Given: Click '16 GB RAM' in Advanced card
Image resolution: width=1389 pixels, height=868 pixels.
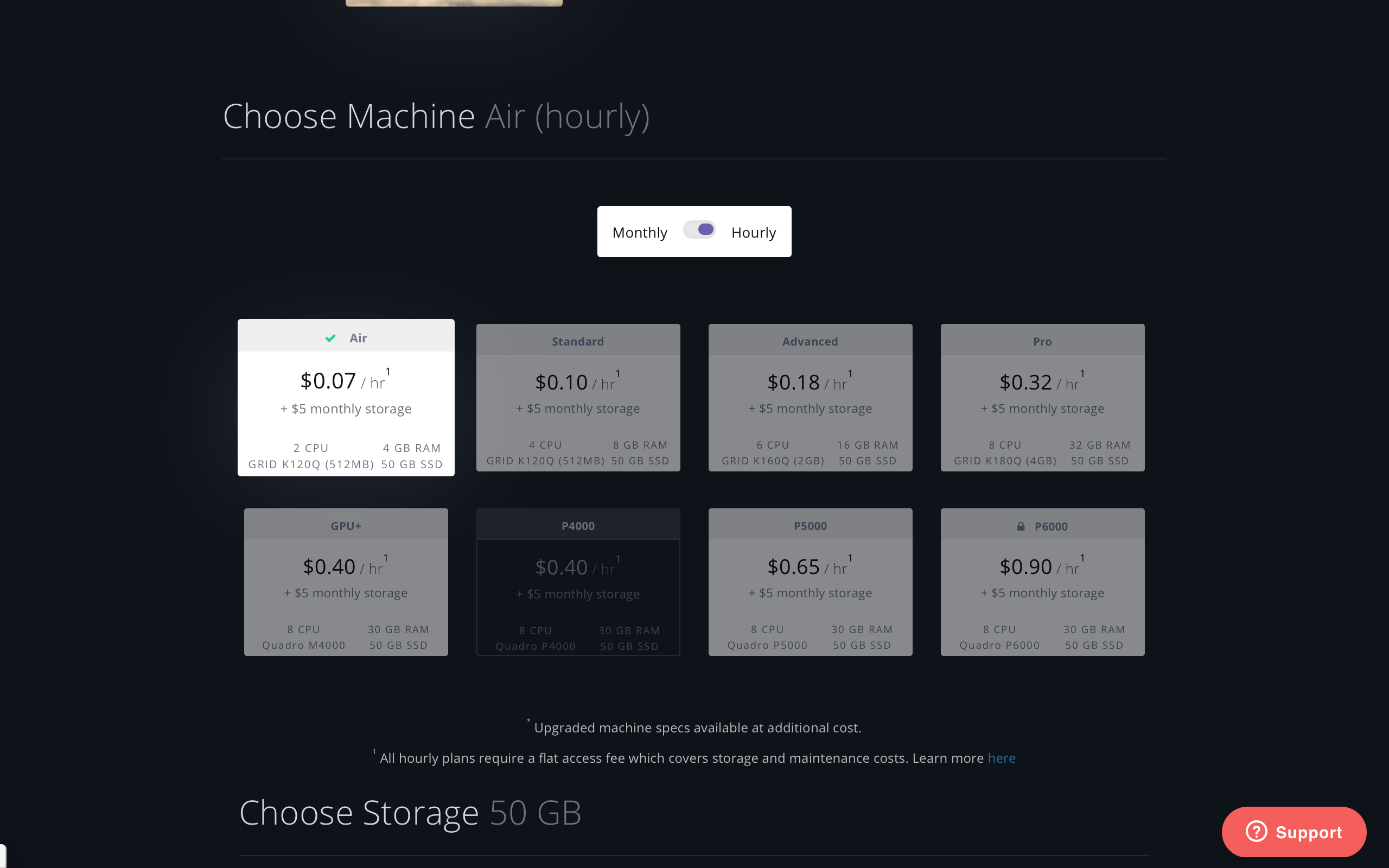Looking at the screenshot, I should [x=867, y=445].
